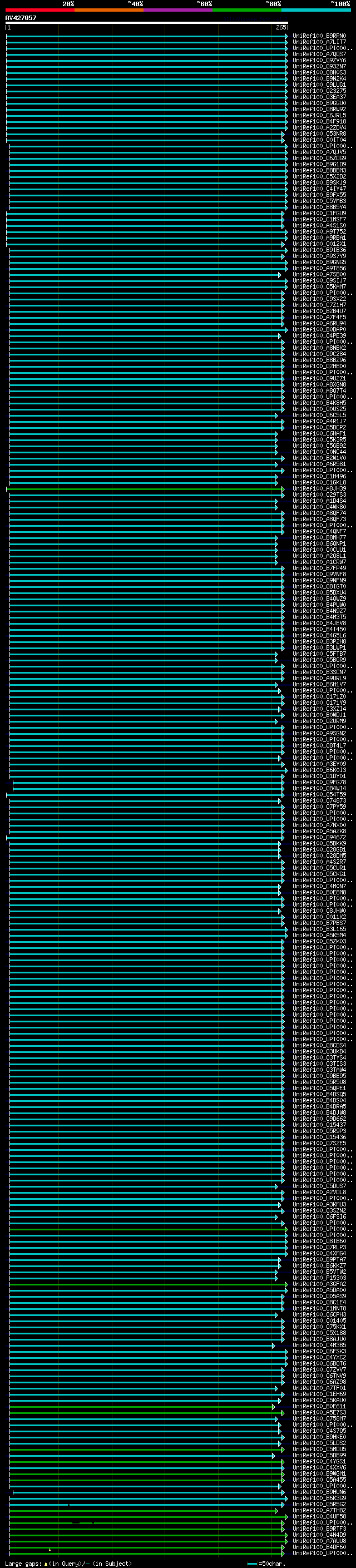
Task: Select hit label UniRef100_B9IB36
Action: [x=319, y=250]
